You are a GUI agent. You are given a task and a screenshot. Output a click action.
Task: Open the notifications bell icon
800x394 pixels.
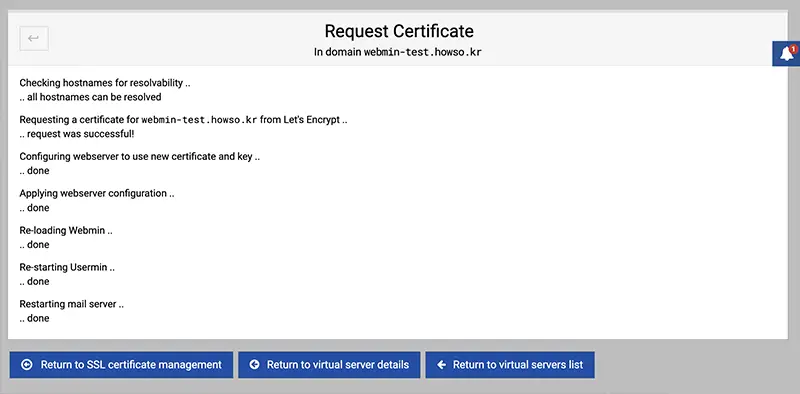coord(786,54)
